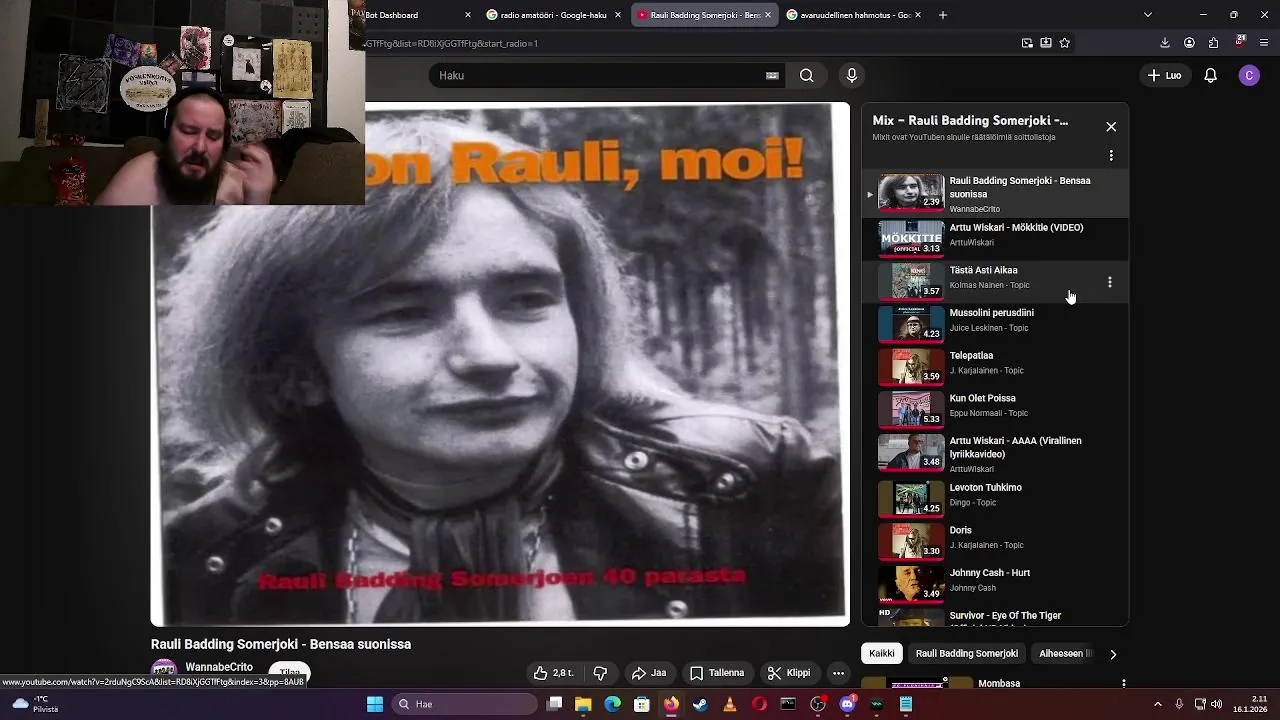Click thumbnail of Survivor - Eye Of The Tiger
Viewport: 1280px width, 720px height.
coord(911,617)
